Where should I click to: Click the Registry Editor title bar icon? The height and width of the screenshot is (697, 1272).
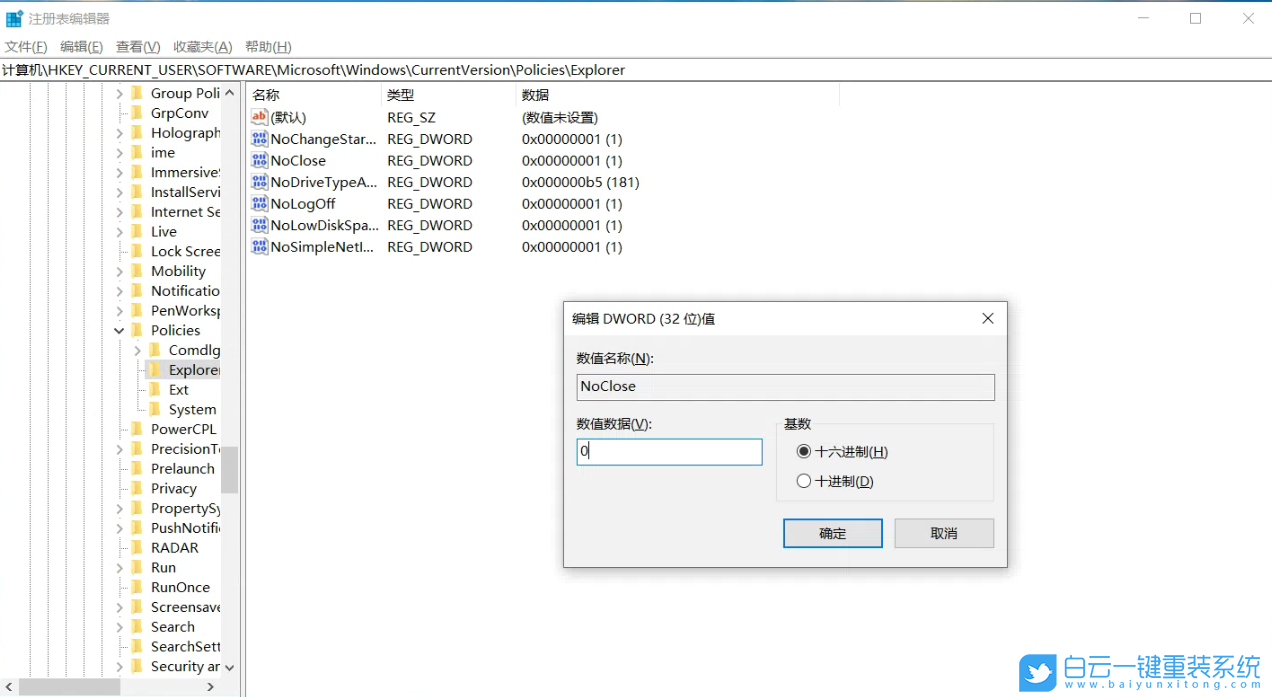tap(14, 17)
